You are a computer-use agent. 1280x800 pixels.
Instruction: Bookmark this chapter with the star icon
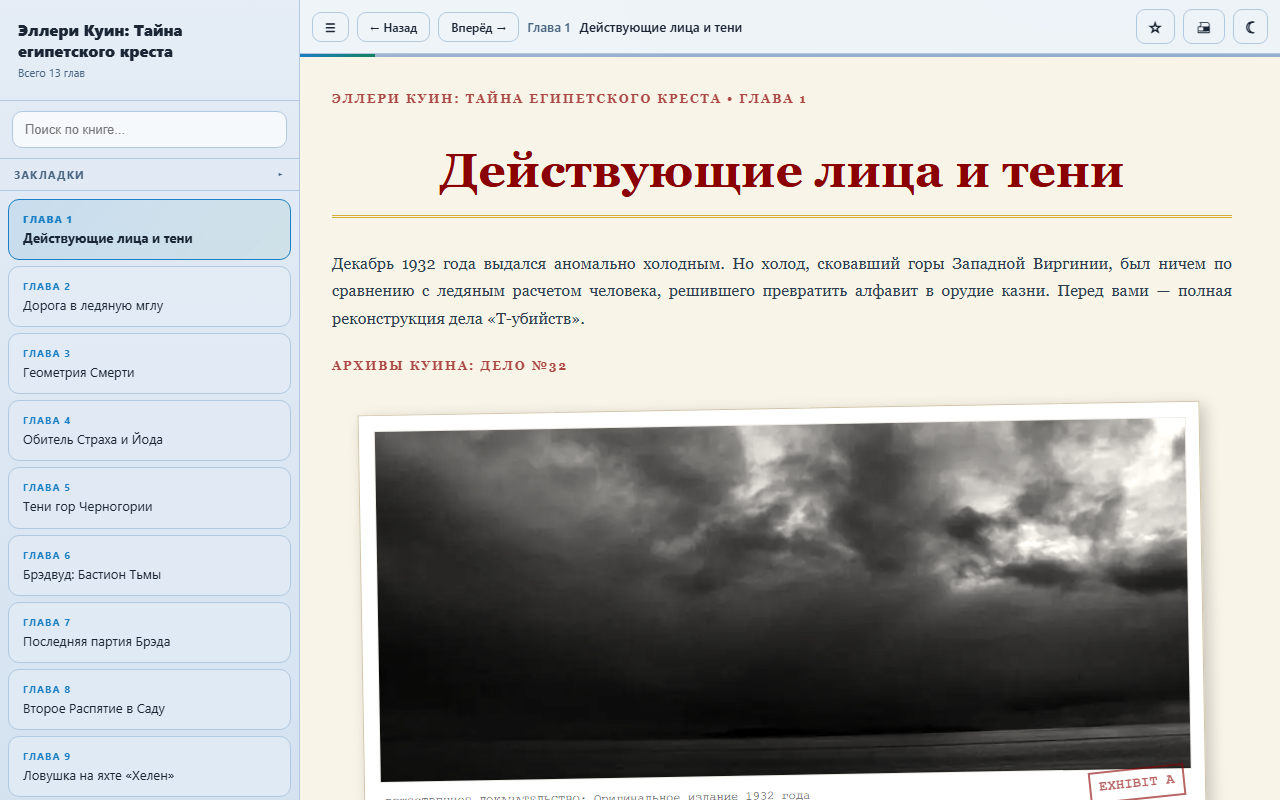[1155, 27]
